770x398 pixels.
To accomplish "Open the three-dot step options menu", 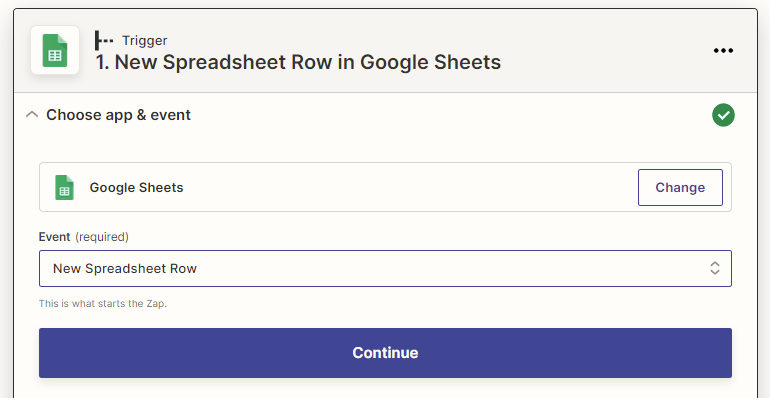I will point(723,51).
